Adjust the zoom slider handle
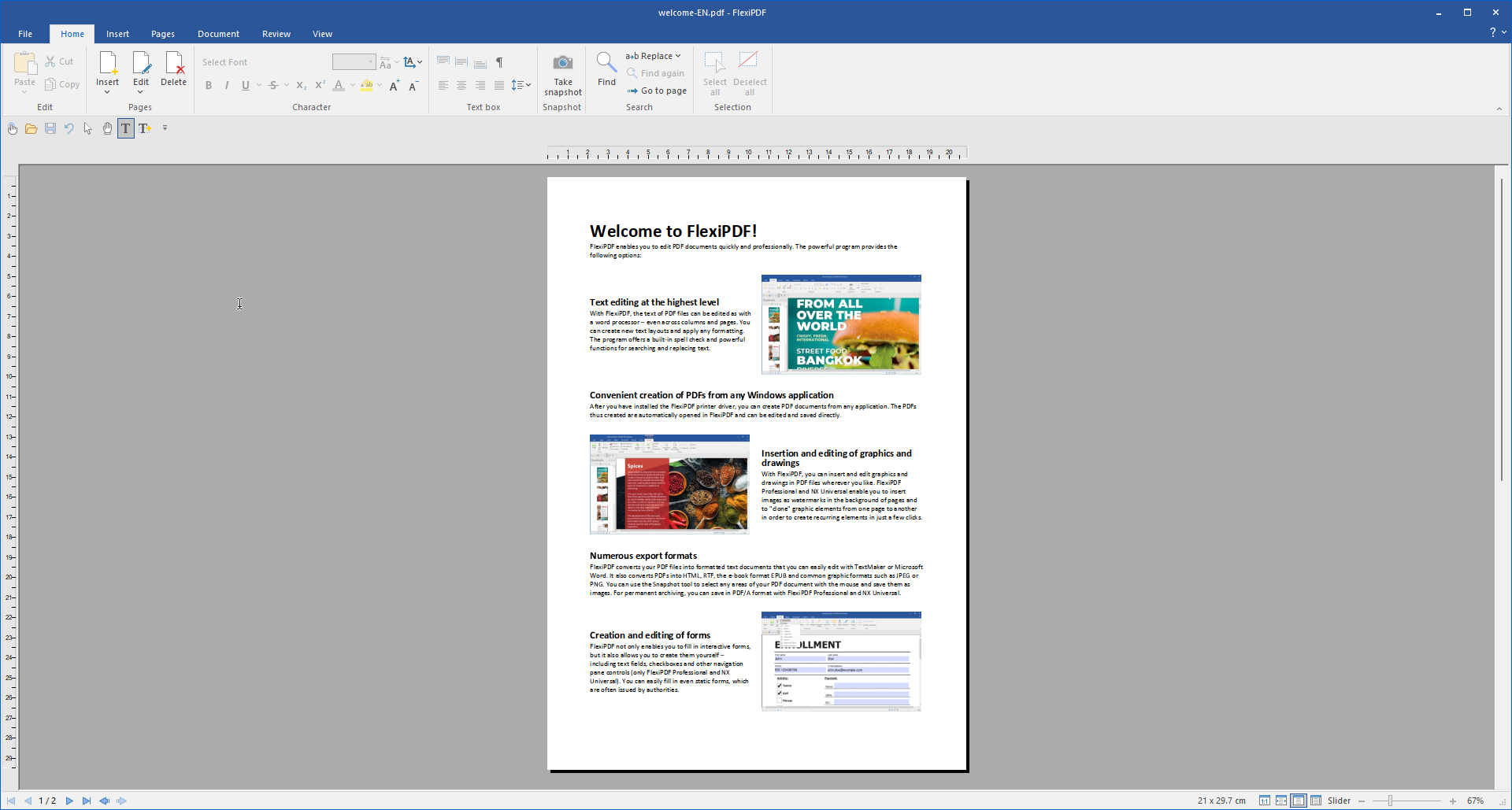Image resolution: width=1512 pixels, height=810 pixels. [1390, 801]
